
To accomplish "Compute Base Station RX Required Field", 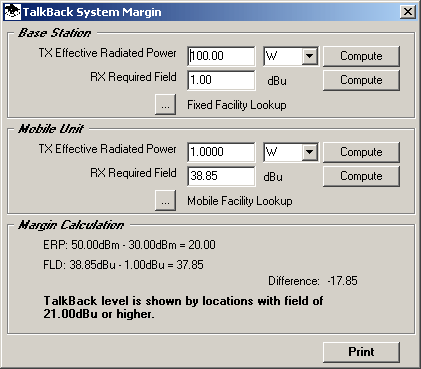I will (361, 80).
